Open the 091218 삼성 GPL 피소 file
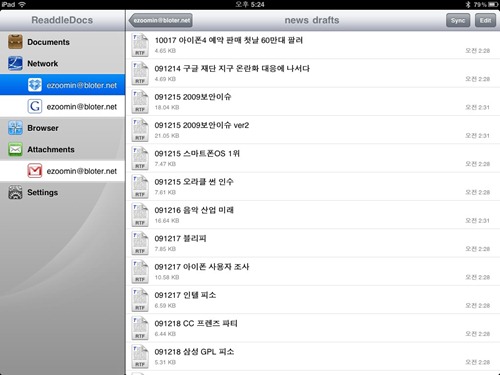This screenshot has width=500, height=375. click(313, 357)
